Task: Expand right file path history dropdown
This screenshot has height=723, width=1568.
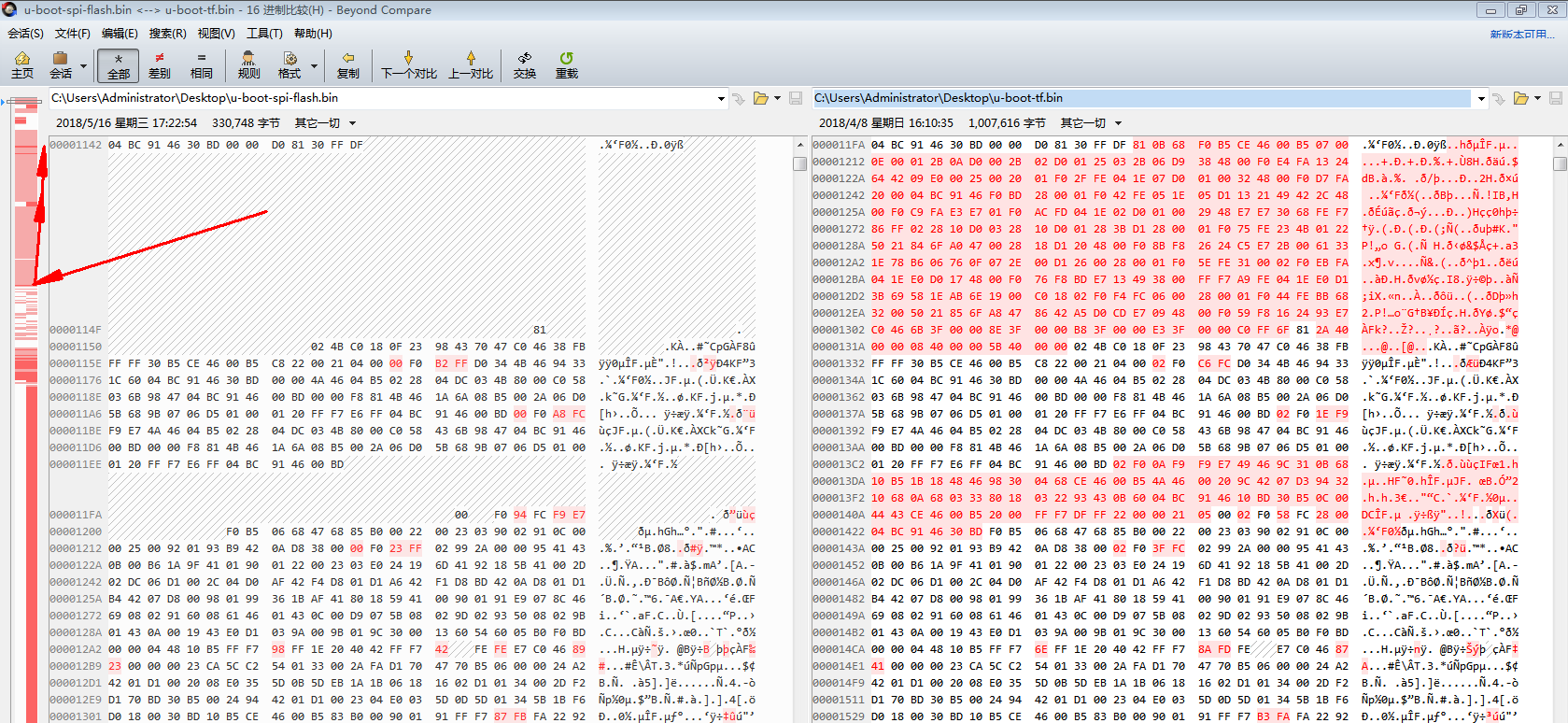Action: pos(1481,98)
